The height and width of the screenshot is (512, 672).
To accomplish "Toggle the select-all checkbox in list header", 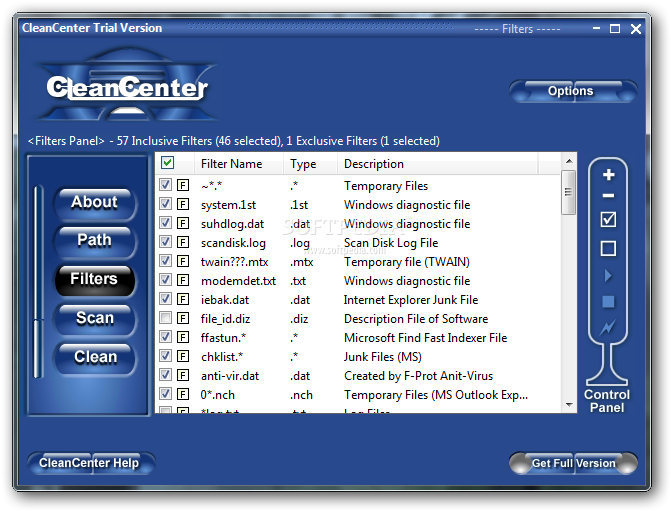I will tap(167, 163).
